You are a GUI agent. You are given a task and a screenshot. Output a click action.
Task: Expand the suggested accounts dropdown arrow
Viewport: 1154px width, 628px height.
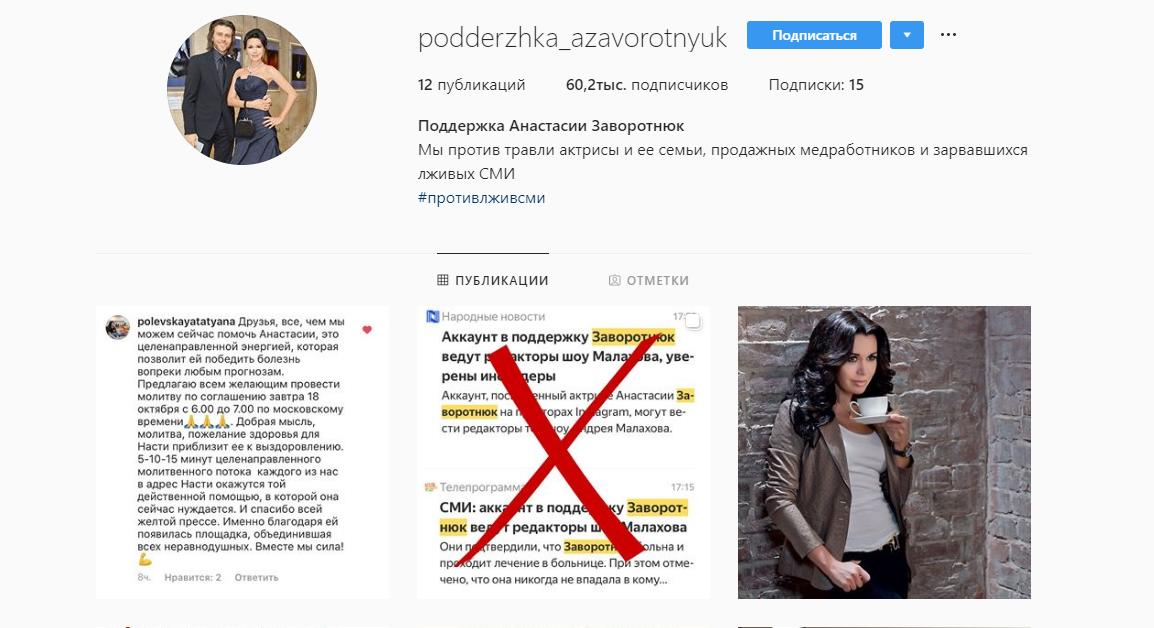pos(907,35)
